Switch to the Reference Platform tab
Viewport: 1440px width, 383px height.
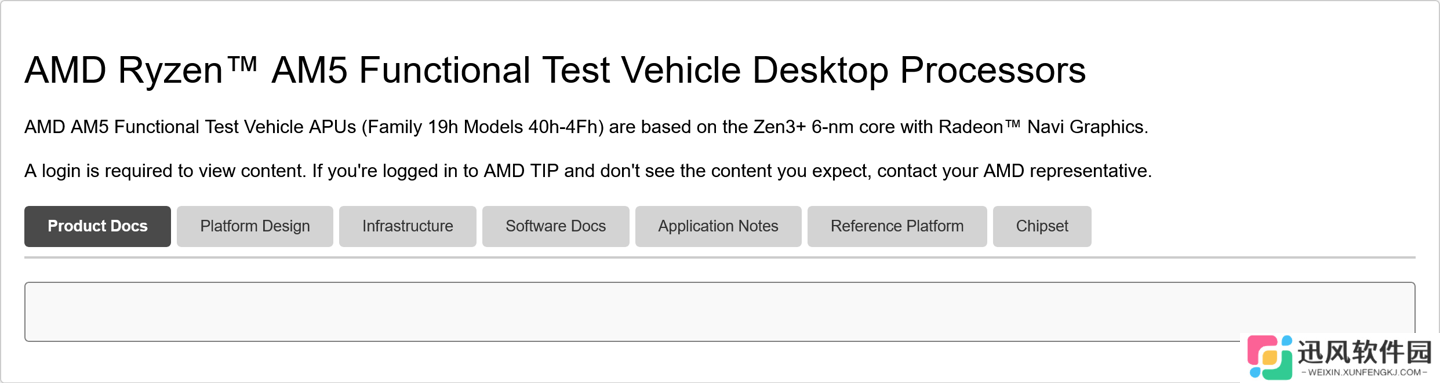(897, 226)
